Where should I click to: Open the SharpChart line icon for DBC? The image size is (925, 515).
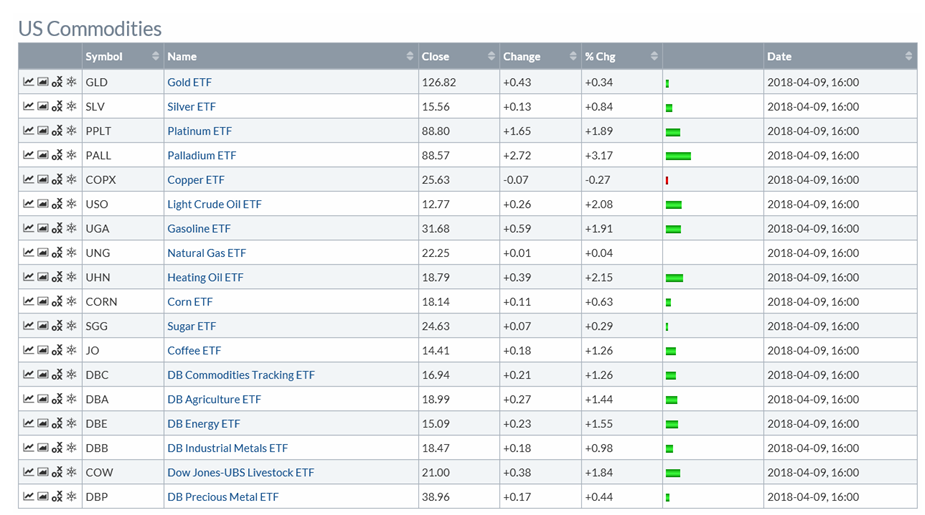pyautogui.click(x=28, y=375)
